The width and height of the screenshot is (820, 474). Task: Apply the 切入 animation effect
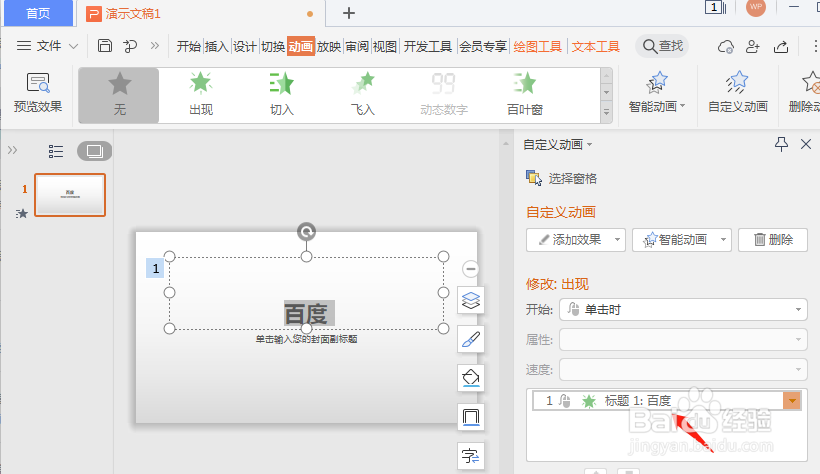pyautogui.click(x=282, y=95)
